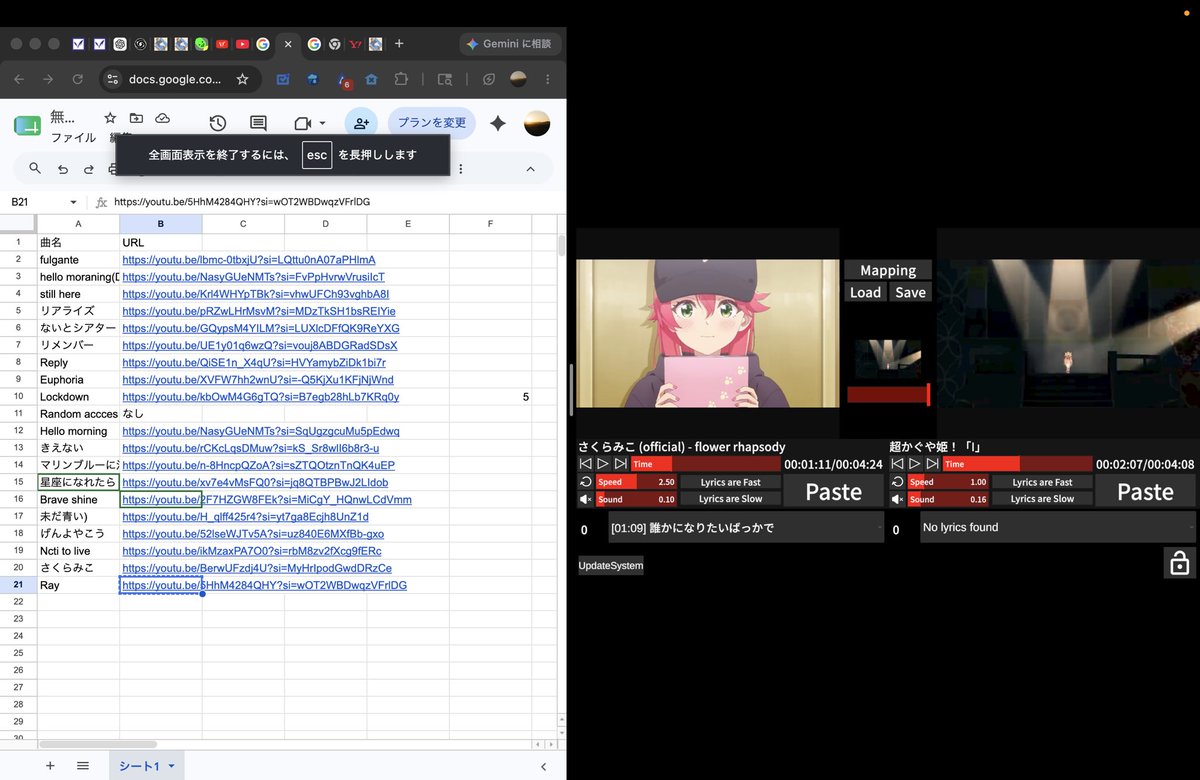Screen dimensions: 1200x780
Task: Click the small stage preview thumbnail
Action: 888,359
